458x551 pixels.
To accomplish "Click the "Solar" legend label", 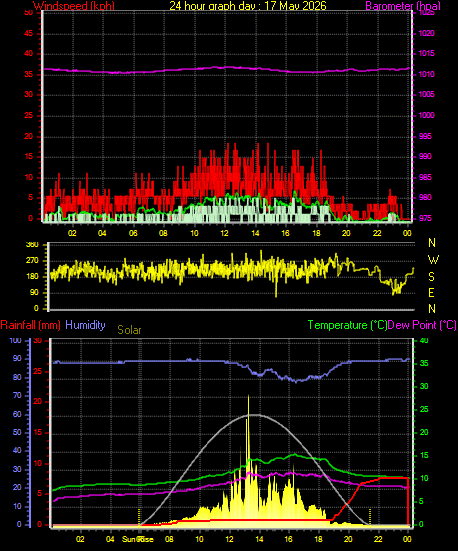I will point(129,330).
